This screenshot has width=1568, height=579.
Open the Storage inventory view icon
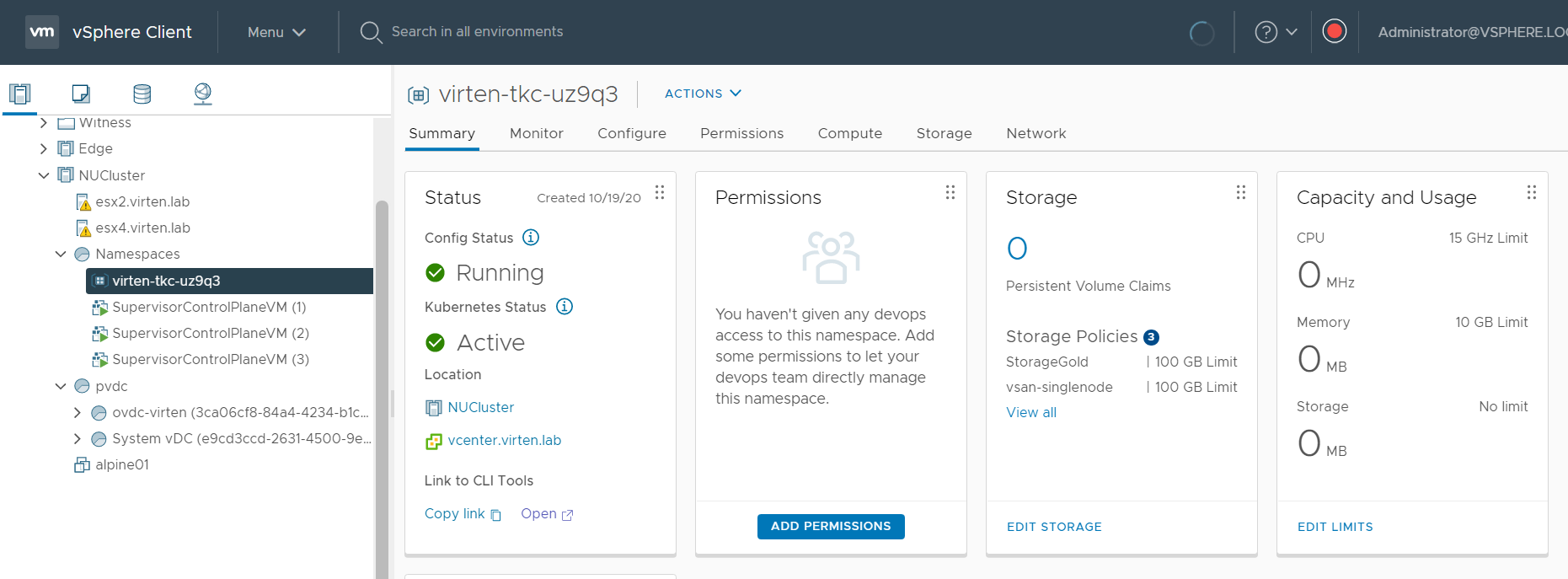click(x=142, y=94)
